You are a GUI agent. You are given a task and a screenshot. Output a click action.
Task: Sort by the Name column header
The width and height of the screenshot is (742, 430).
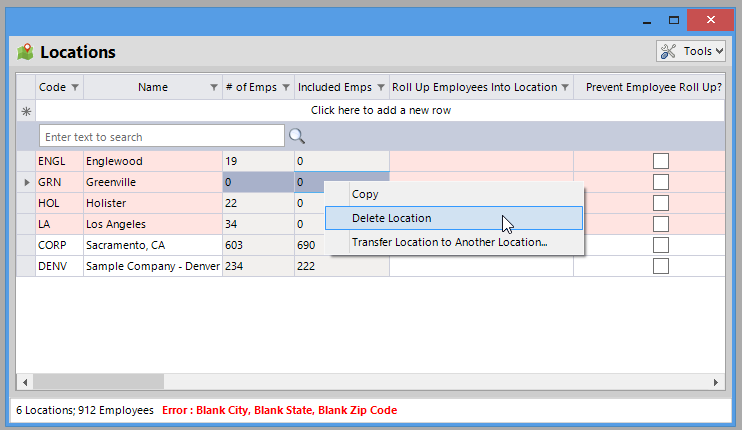tap(152, 87)
